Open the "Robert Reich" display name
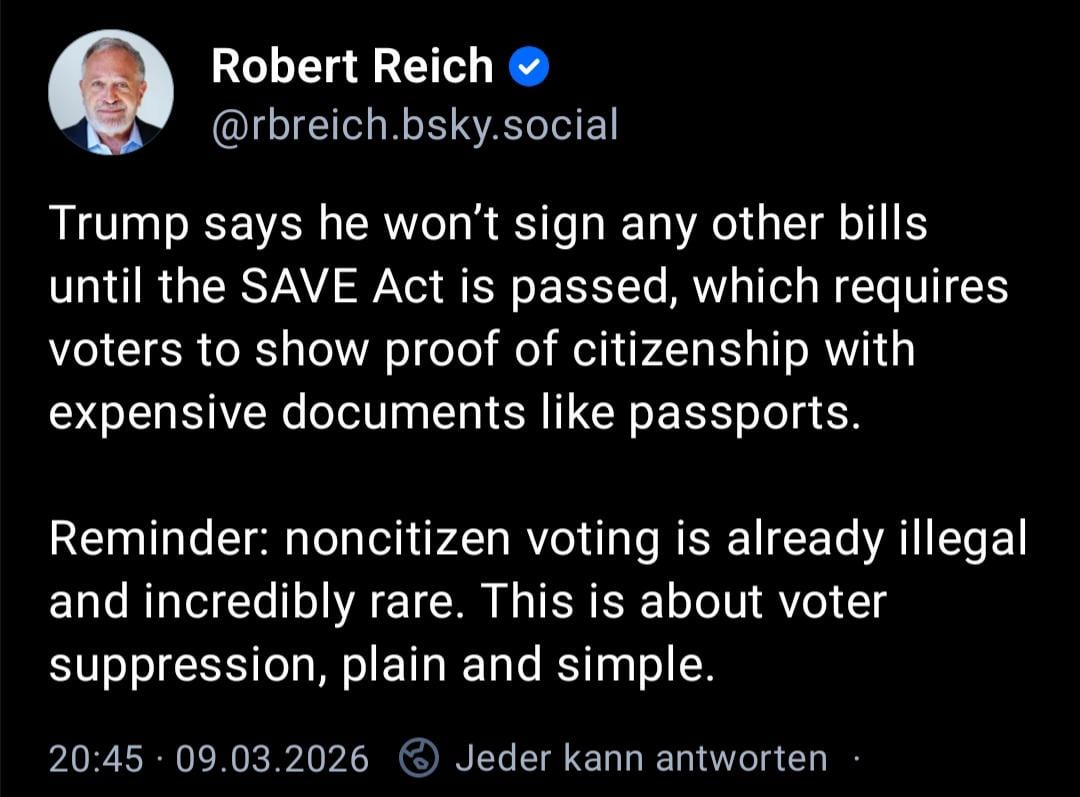Screen dimensions: 1080x797 (x=352, y=68)
